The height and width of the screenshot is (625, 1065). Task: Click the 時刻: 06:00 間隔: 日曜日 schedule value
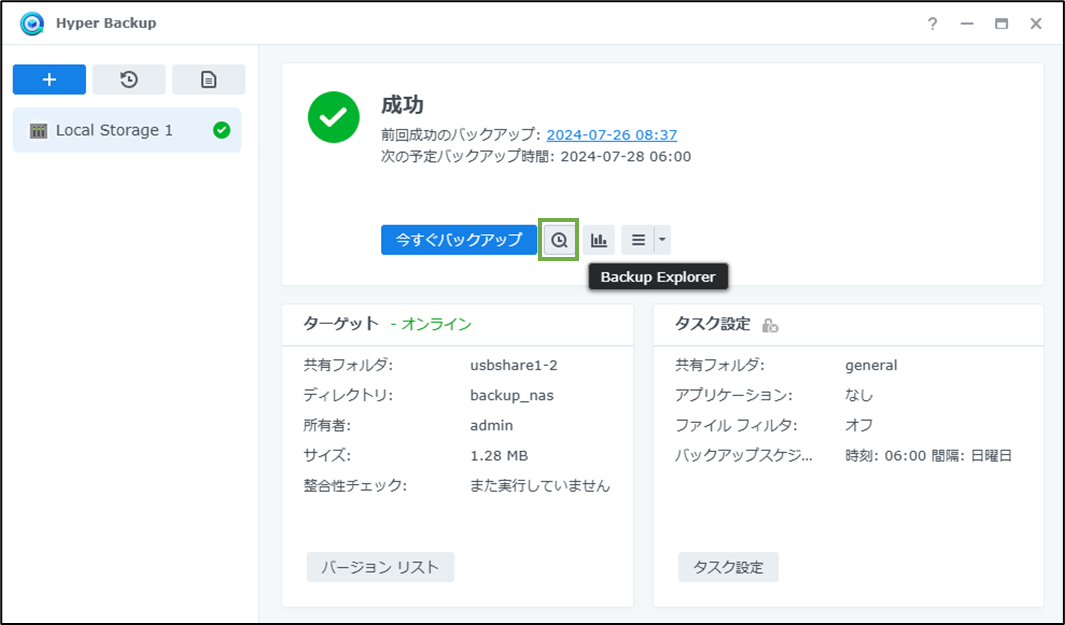[928, 456]
